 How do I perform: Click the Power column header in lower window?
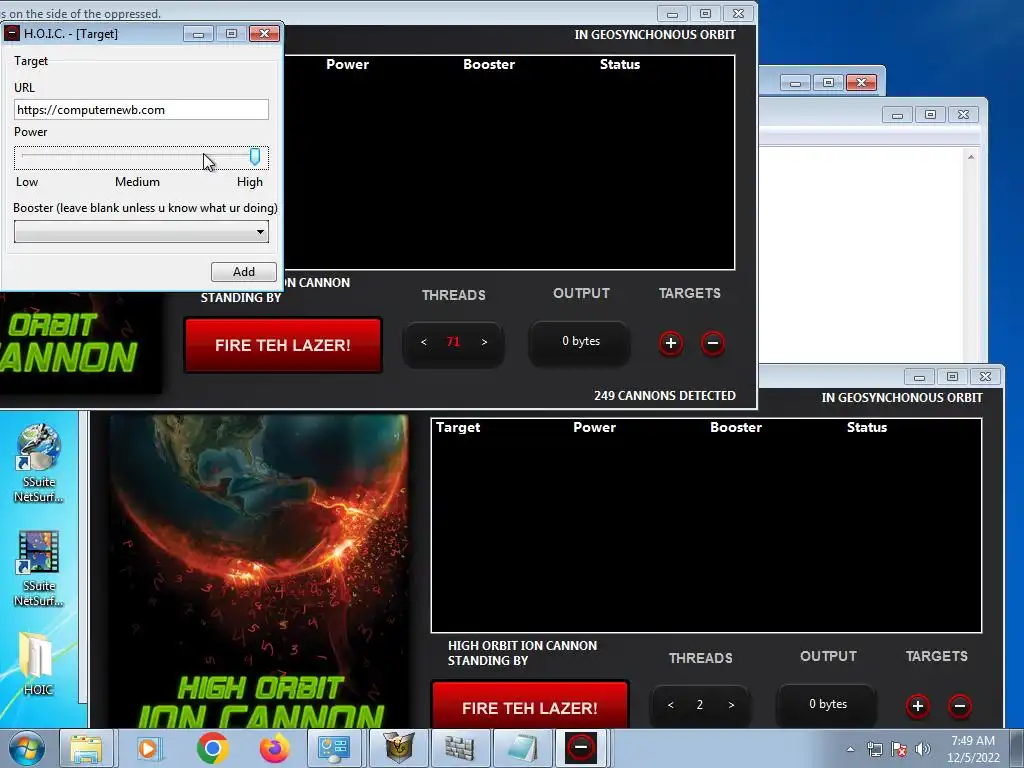coord(594,427)
